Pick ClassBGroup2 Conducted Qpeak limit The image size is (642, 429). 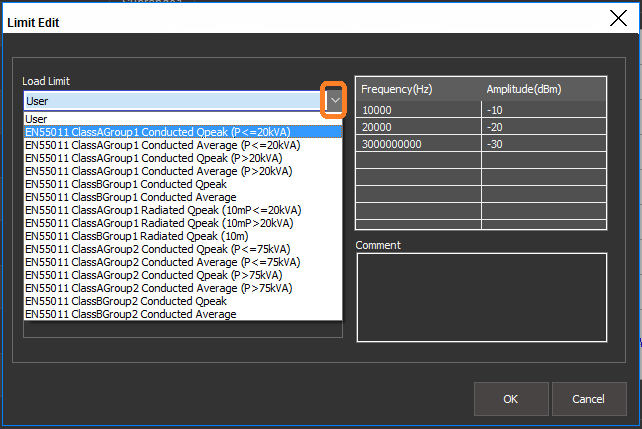(125, 301)
